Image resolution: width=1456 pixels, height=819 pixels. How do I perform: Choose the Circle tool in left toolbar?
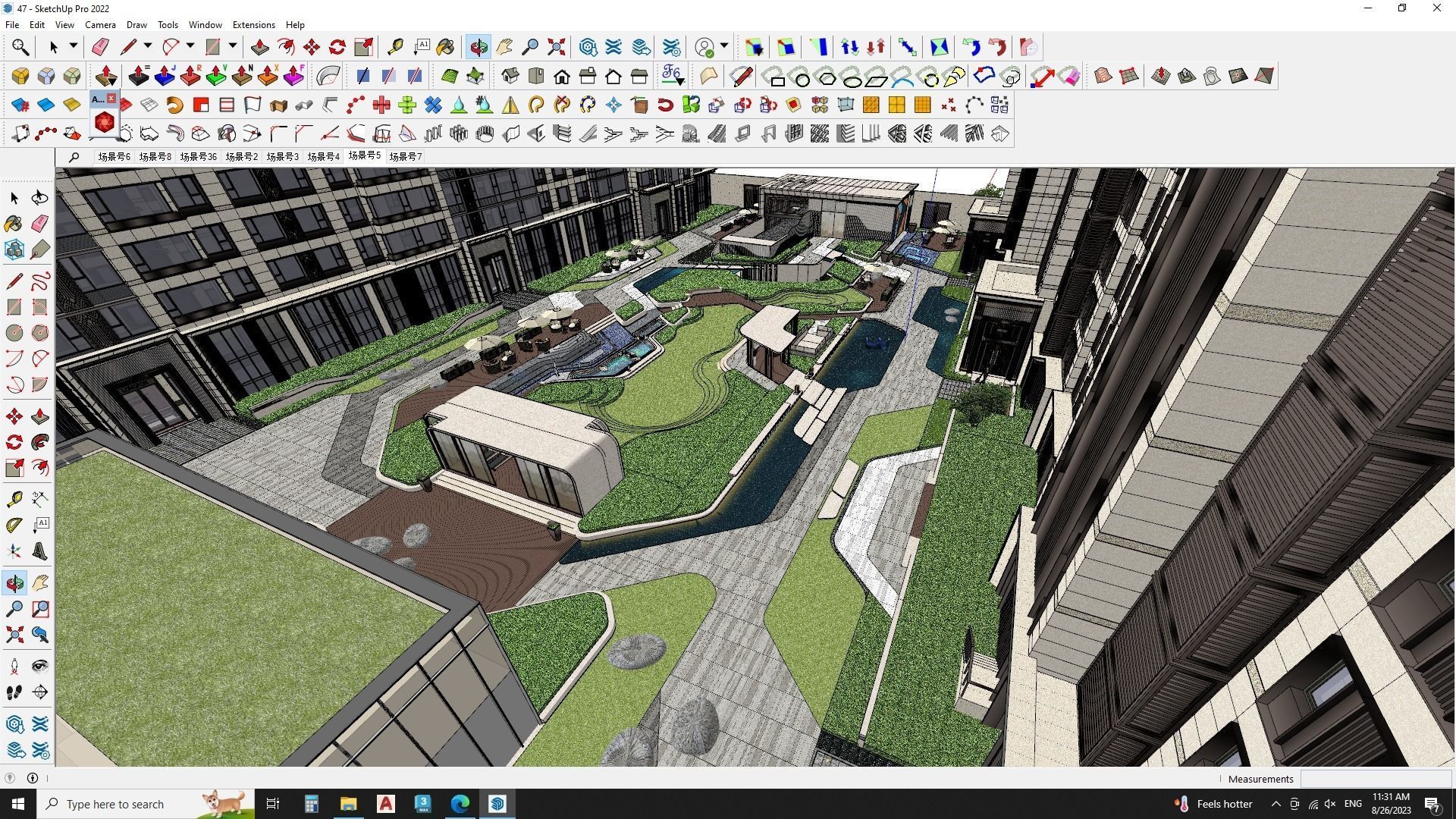pos(14,332)
